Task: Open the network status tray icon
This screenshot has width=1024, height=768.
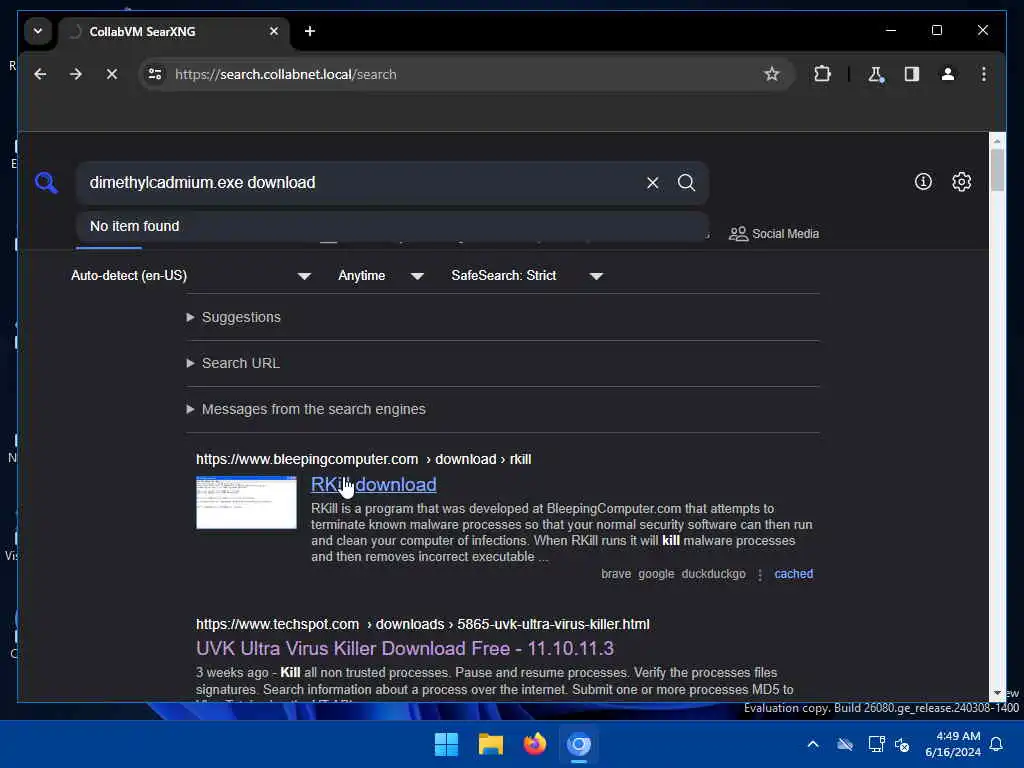Action: click(x=876, y=744)
